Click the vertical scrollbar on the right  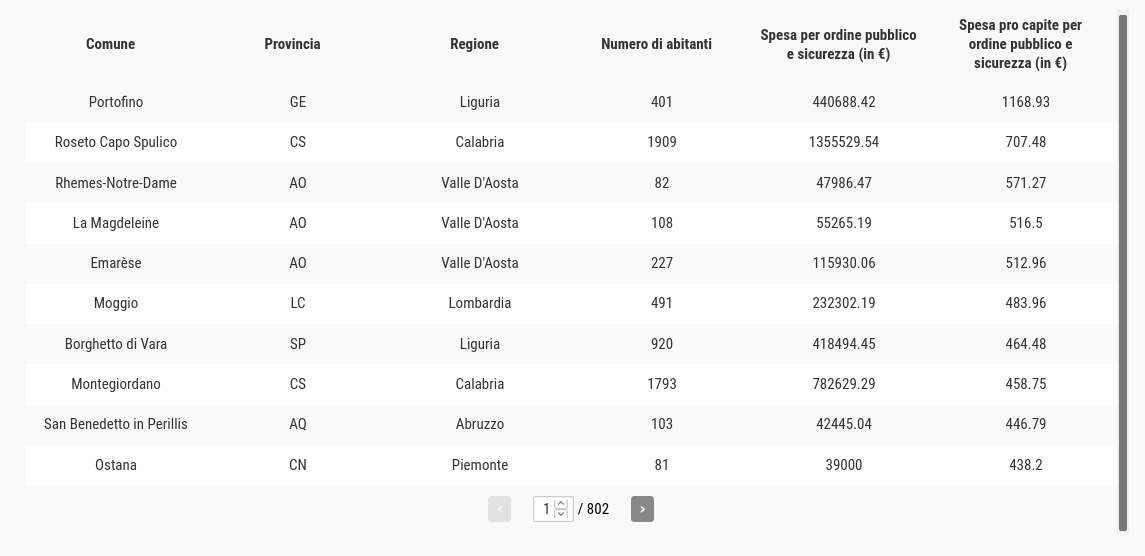click(x=1123, y=273)
